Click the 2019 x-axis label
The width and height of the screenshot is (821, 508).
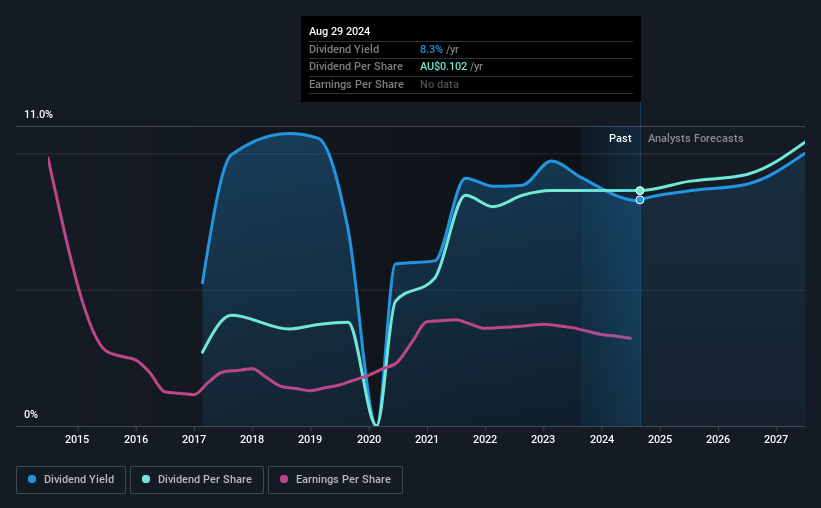(310, 439)
